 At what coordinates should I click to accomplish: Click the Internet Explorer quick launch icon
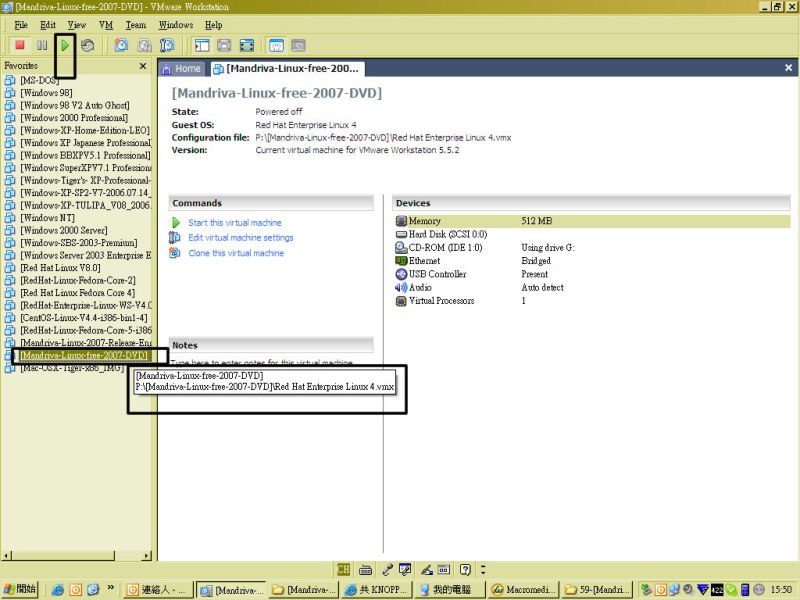(x=58, y=590)
